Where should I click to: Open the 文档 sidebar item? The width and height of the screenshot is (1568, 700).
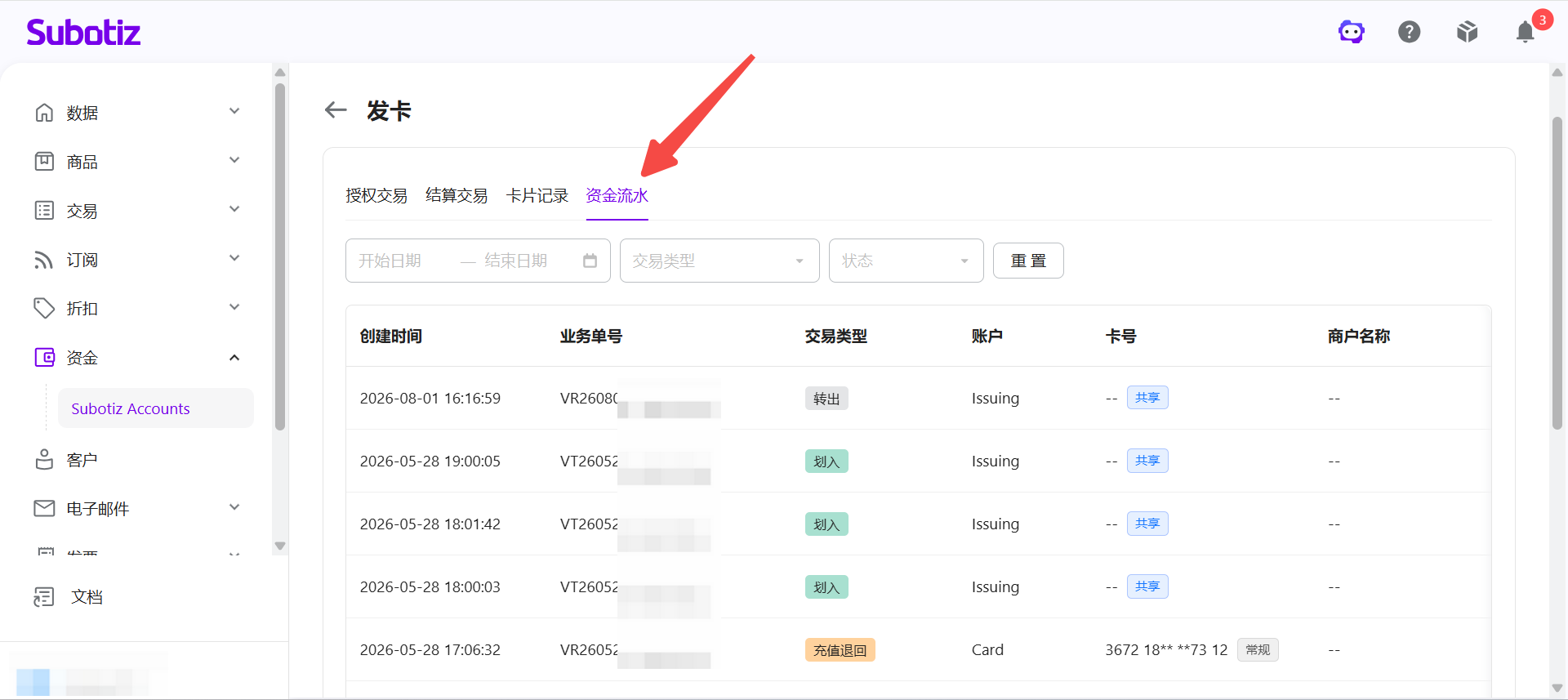tap(87, 597)
